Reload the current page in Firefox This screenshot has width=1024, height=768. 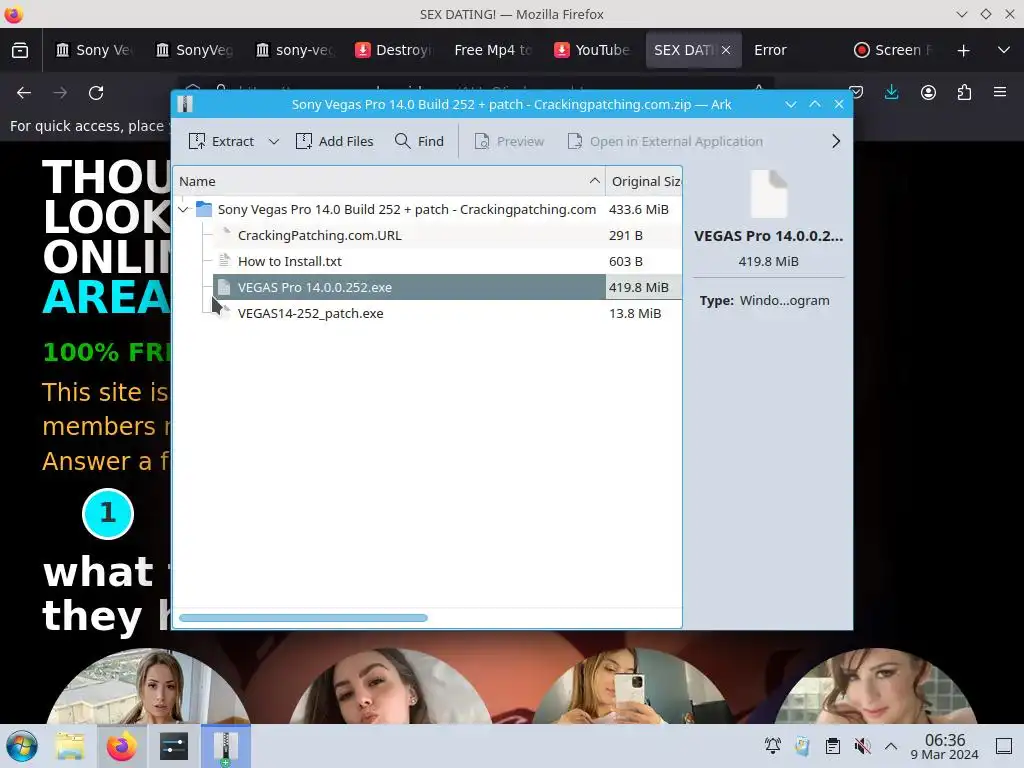click(x=96, y=93)
